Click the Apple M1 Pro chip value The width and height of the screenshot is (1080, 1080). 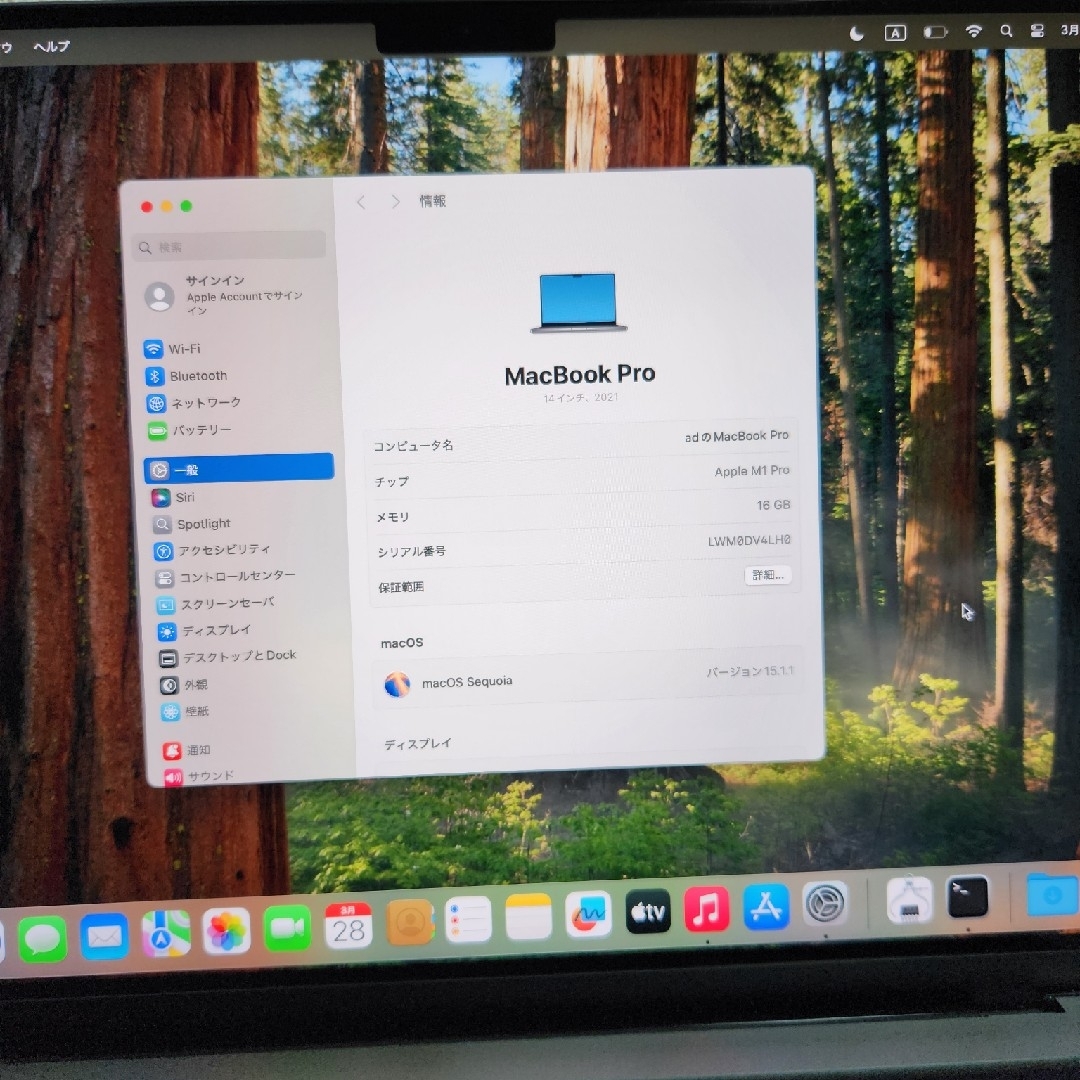click(x=751, y=470)
